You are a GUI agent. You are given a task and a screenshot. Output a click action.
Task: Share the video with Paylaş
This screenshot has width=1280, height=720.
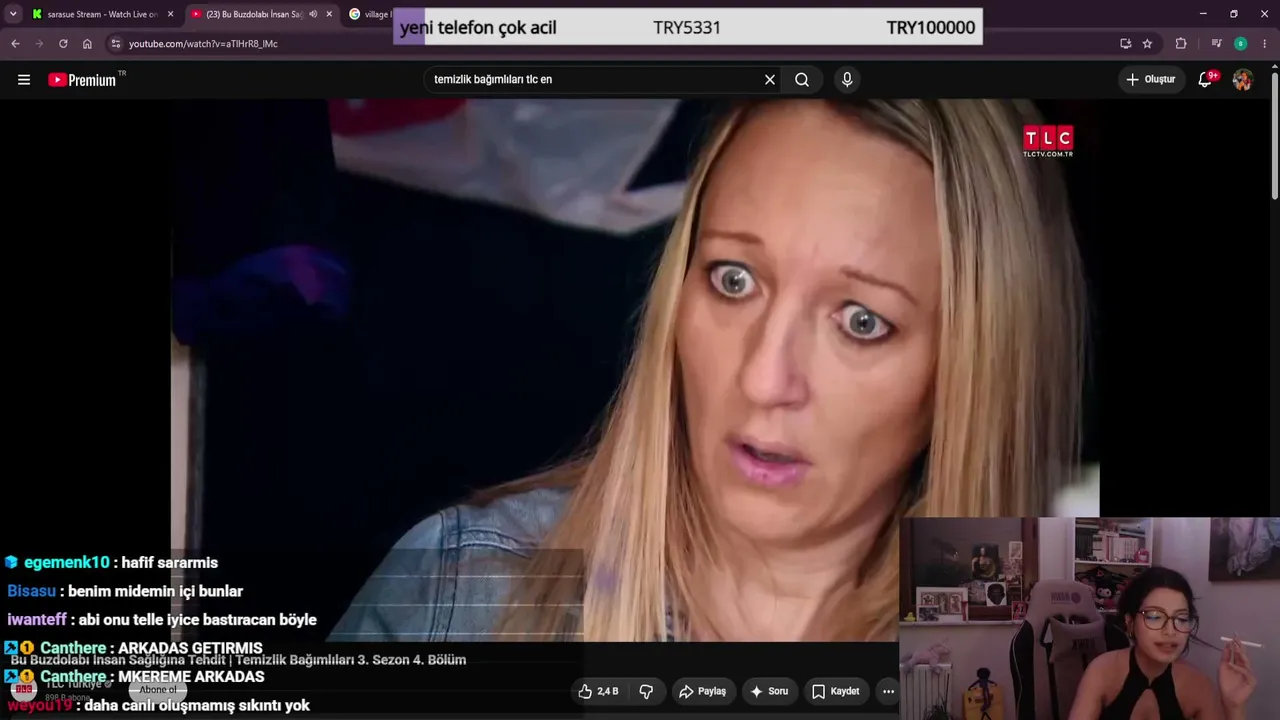pos(702,691)
